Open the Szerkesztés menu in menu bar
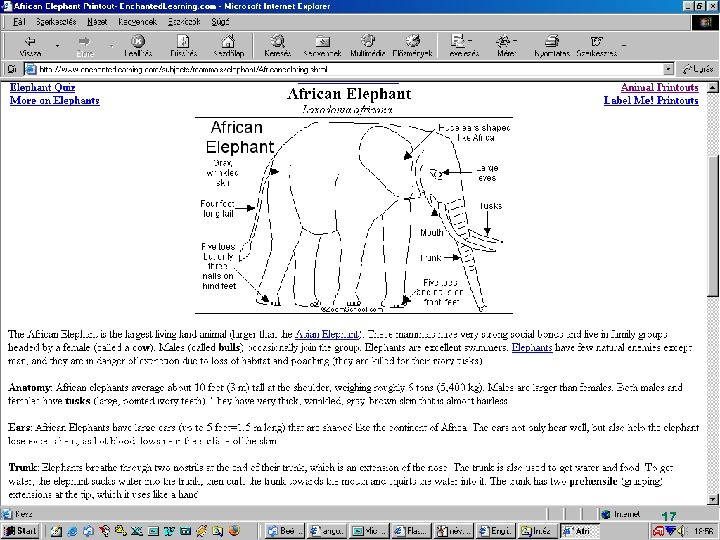This screenshot has width=720, height=540. [x=56, y=22]
